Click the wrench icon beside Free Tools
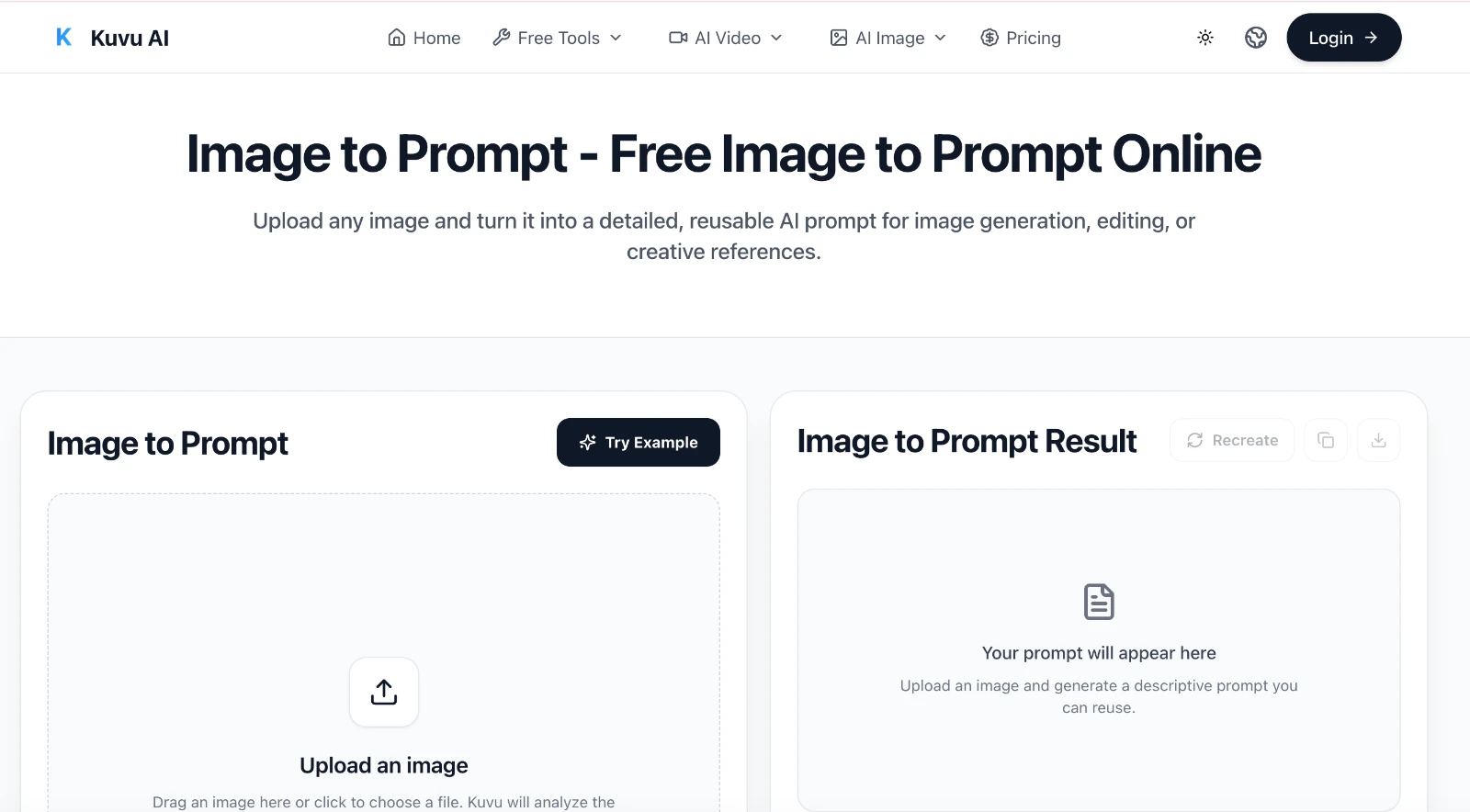The image size is (1470, 812). click(501, 38)
